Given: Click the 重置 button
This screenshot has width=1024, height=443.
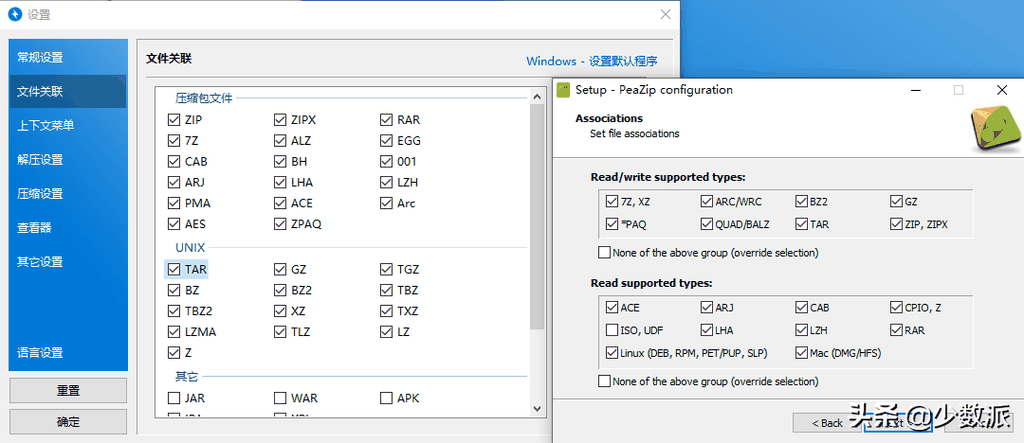Looking at the screenshot, I should click(x=68, y=391).
